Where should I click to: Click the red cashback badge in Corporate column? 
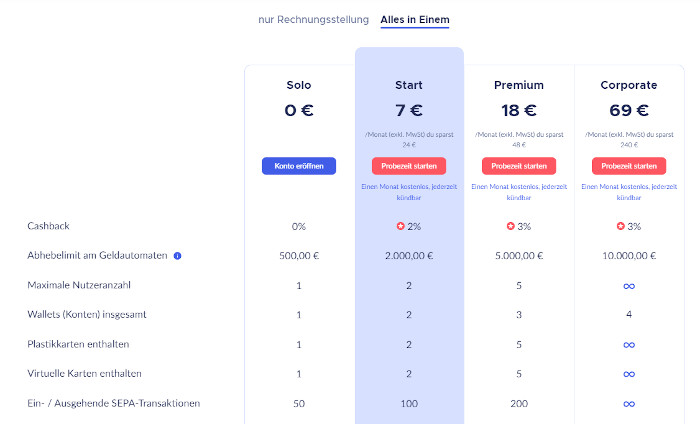pos(621,226)
